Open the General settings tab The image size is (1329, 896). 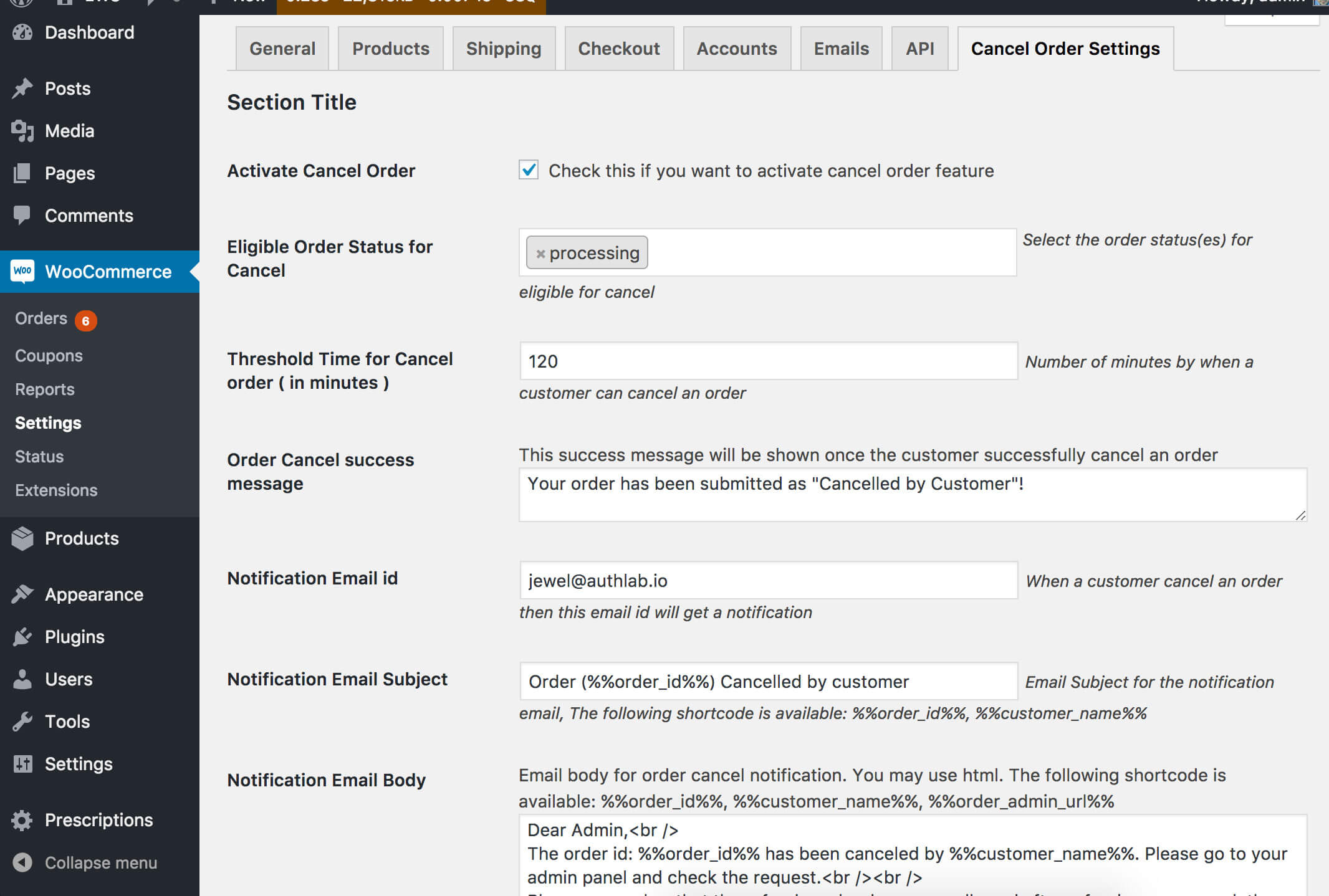coord(284,48)
